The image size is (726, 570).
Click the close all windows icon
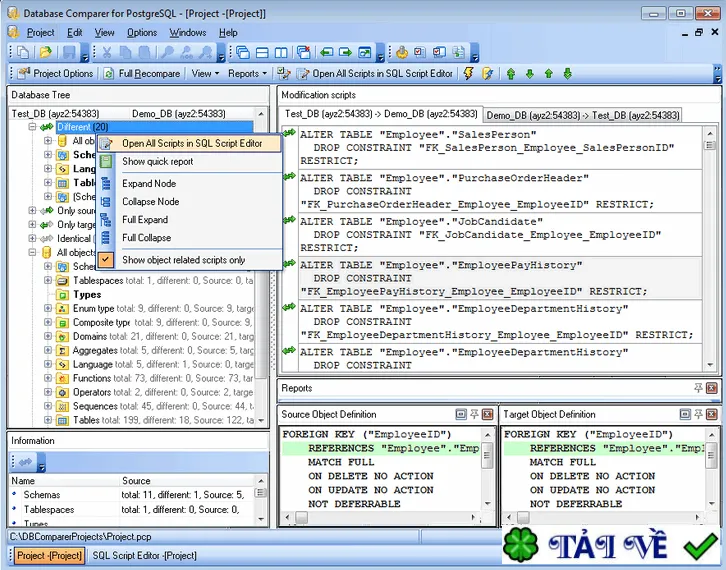pos(304,52)
